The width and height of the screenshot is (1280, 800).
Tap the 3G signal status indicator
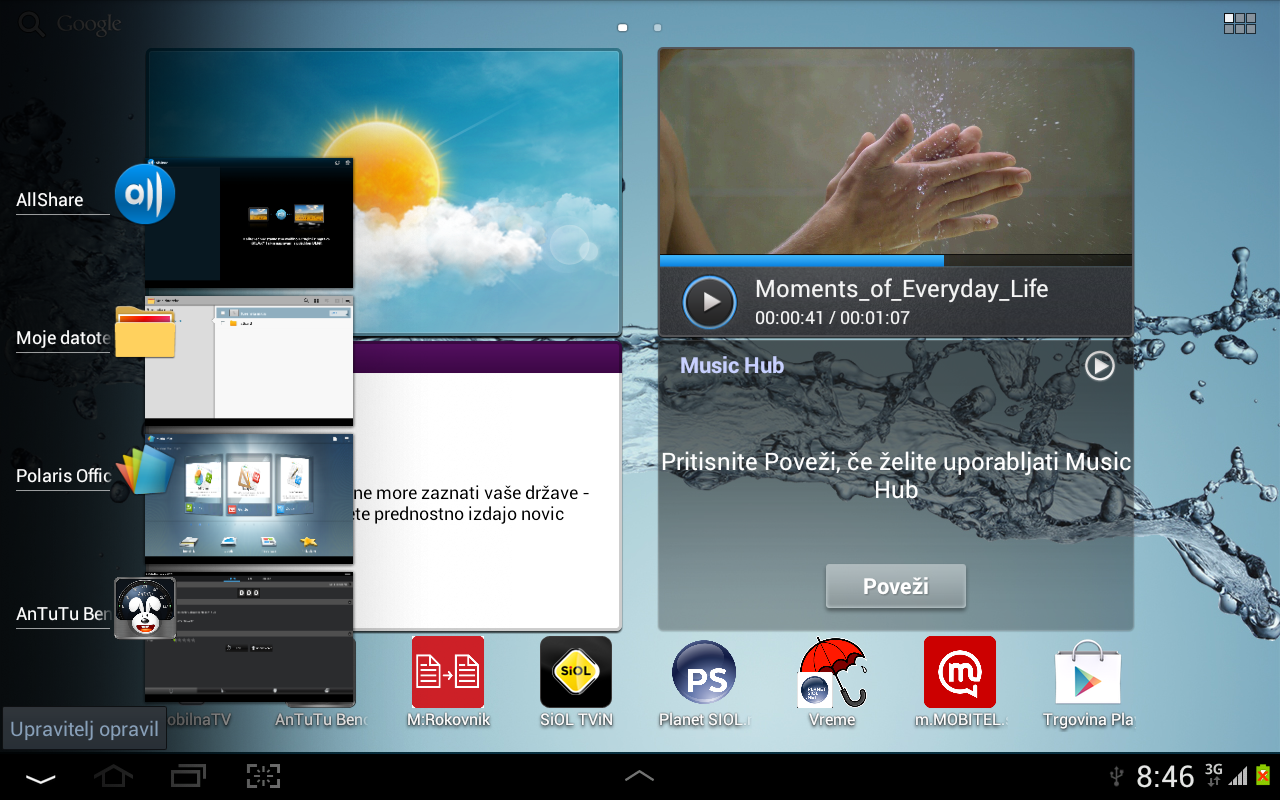click(1214, 774)
